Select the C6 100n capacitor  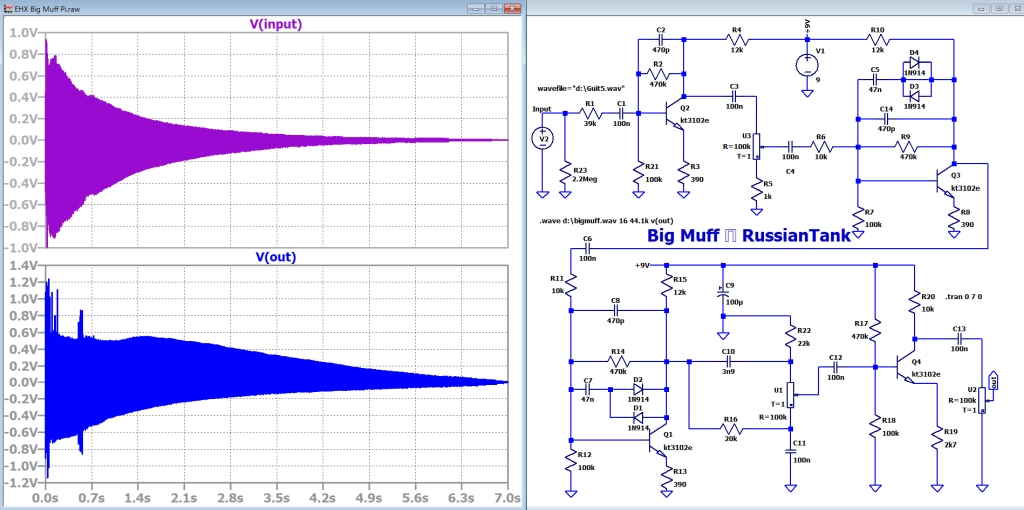click(588, 249)
